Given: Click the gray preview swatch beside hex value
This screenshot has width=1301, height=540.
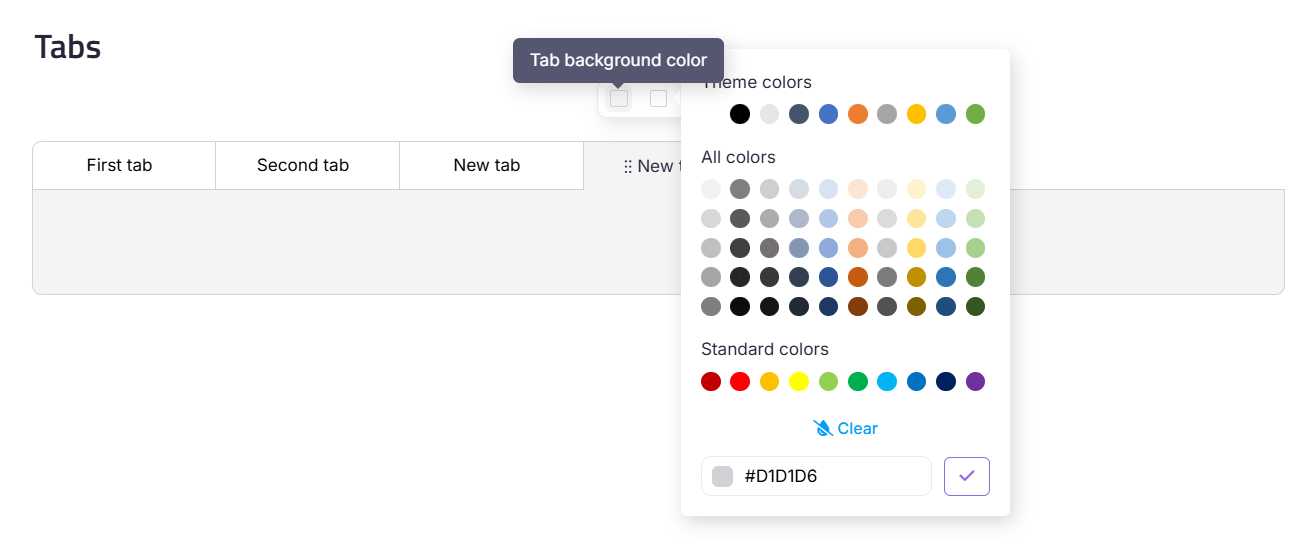Looking at the screenshot, I should pyautogui.click(x=722, y=476).
